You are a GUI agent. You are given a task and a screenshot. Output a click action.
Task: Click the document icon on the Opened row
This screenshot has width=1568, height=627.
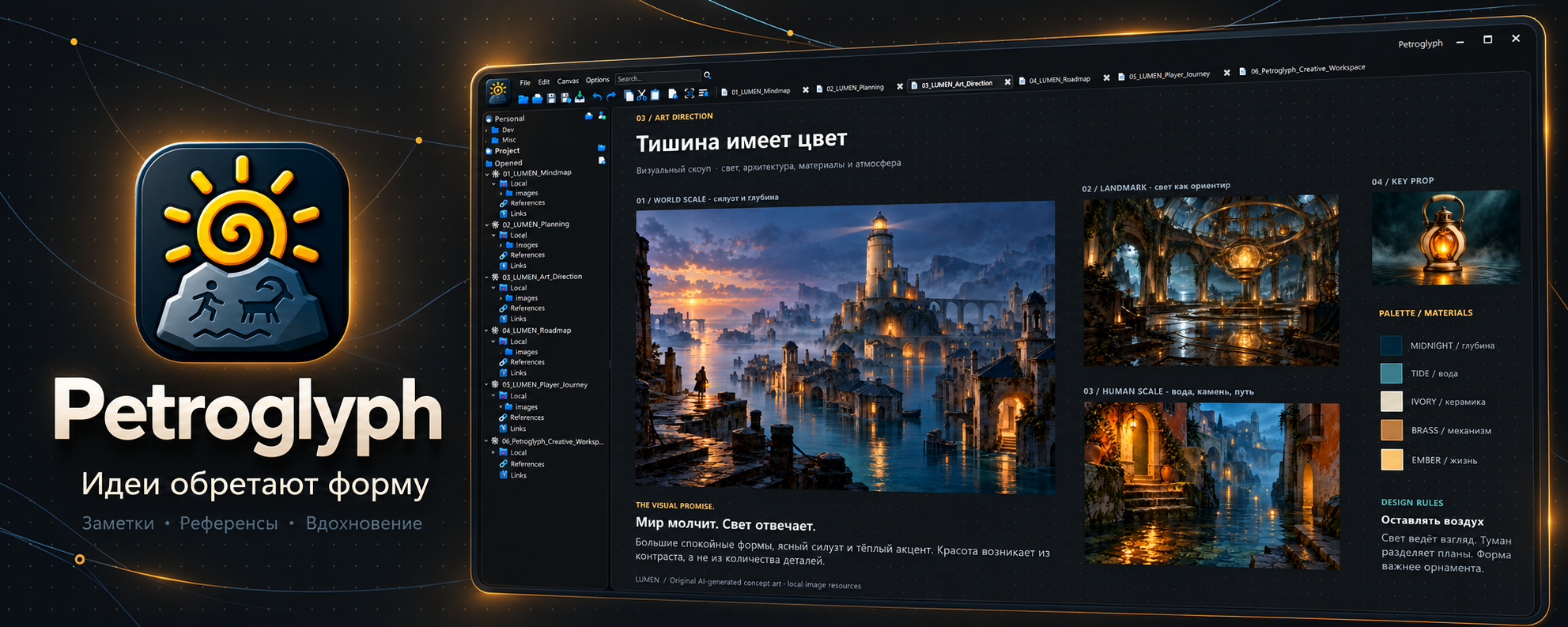click(x=602, y=161)
